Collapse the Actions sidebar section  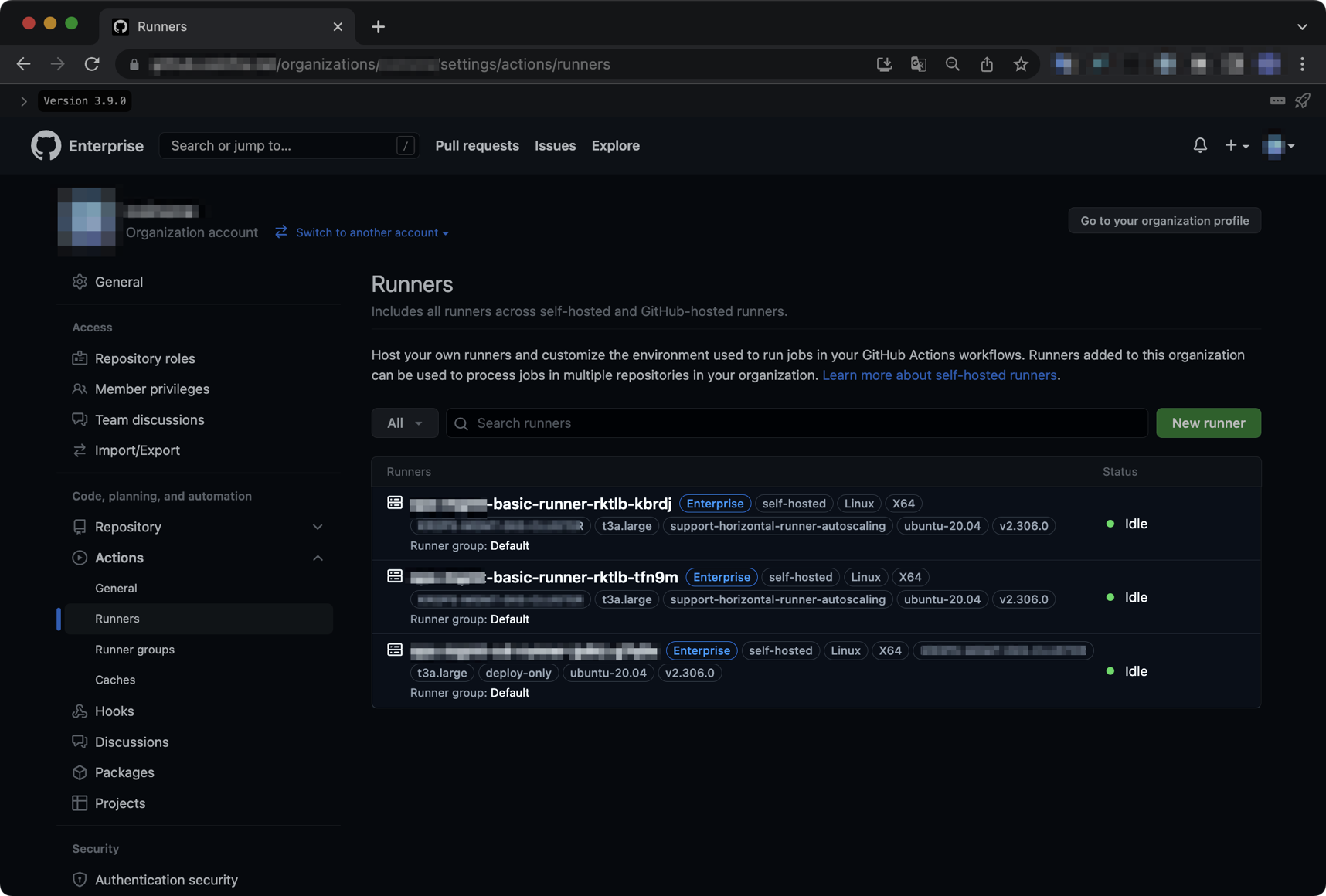tap(317, 558)
